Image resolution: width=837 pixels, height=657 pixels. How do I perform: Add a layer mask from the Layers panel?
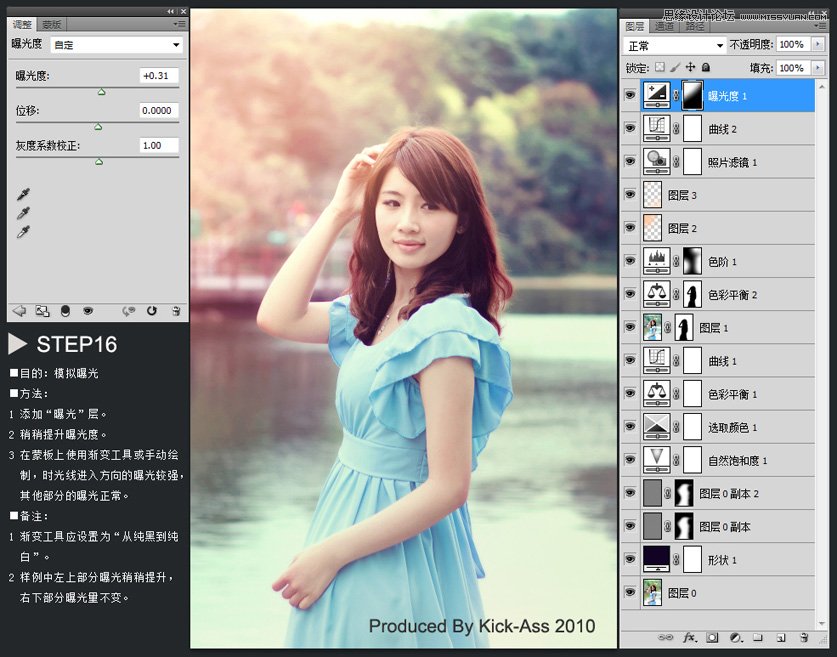(x=712, y=638)
